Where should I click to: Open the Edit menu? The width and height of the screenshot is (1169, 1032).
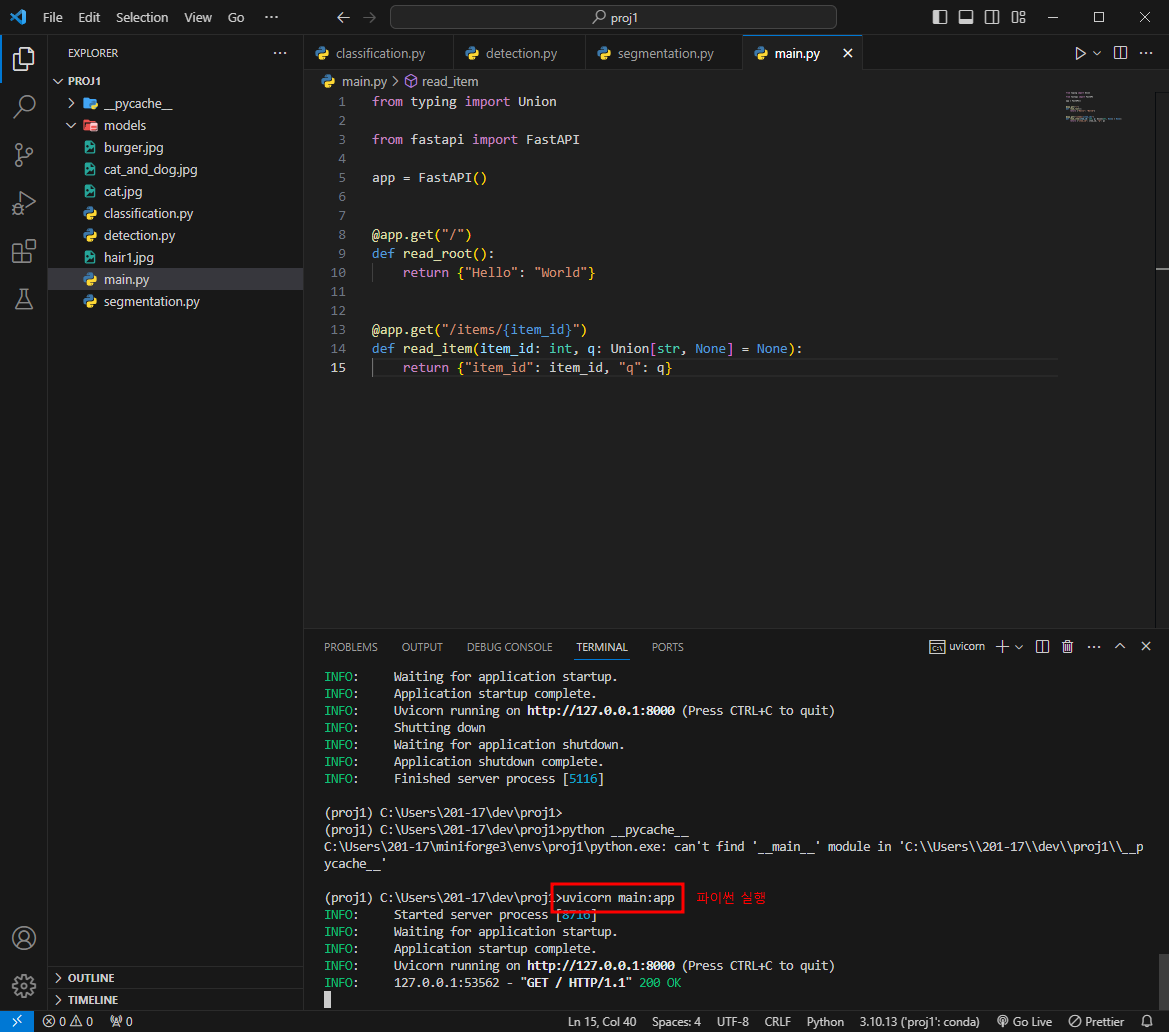click(x=89, y=17)
